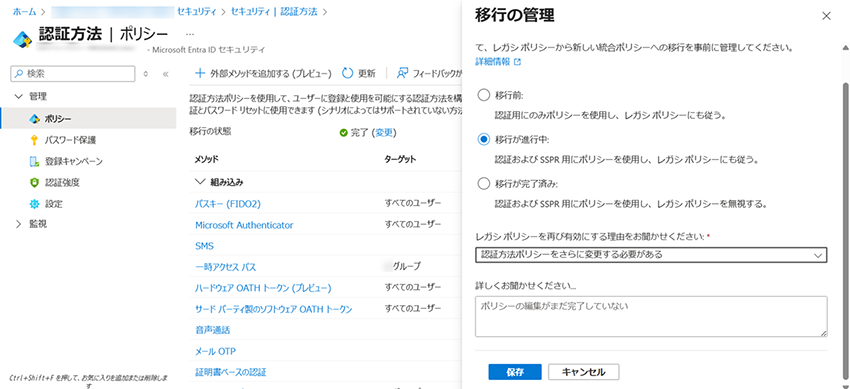850x389 pixels.
Task: Click the メソッド column header
Action: pos(207,159)
